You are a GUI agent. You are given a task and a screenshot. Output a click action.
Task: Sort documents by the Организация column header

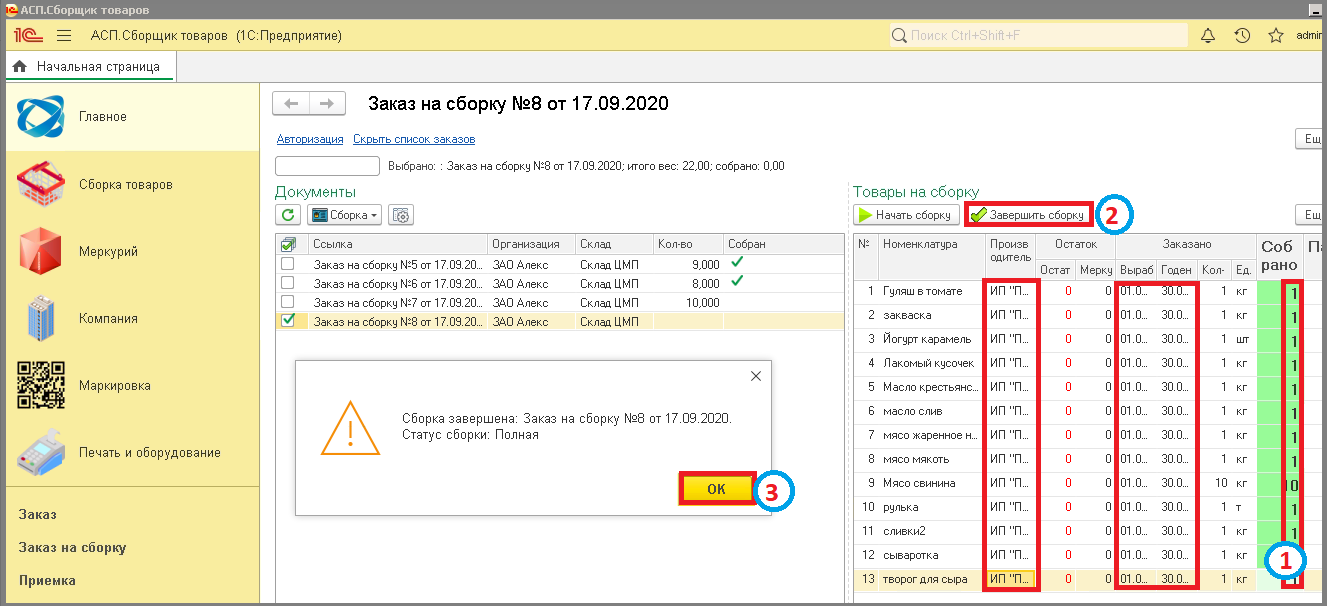click(x=532, y=244)
